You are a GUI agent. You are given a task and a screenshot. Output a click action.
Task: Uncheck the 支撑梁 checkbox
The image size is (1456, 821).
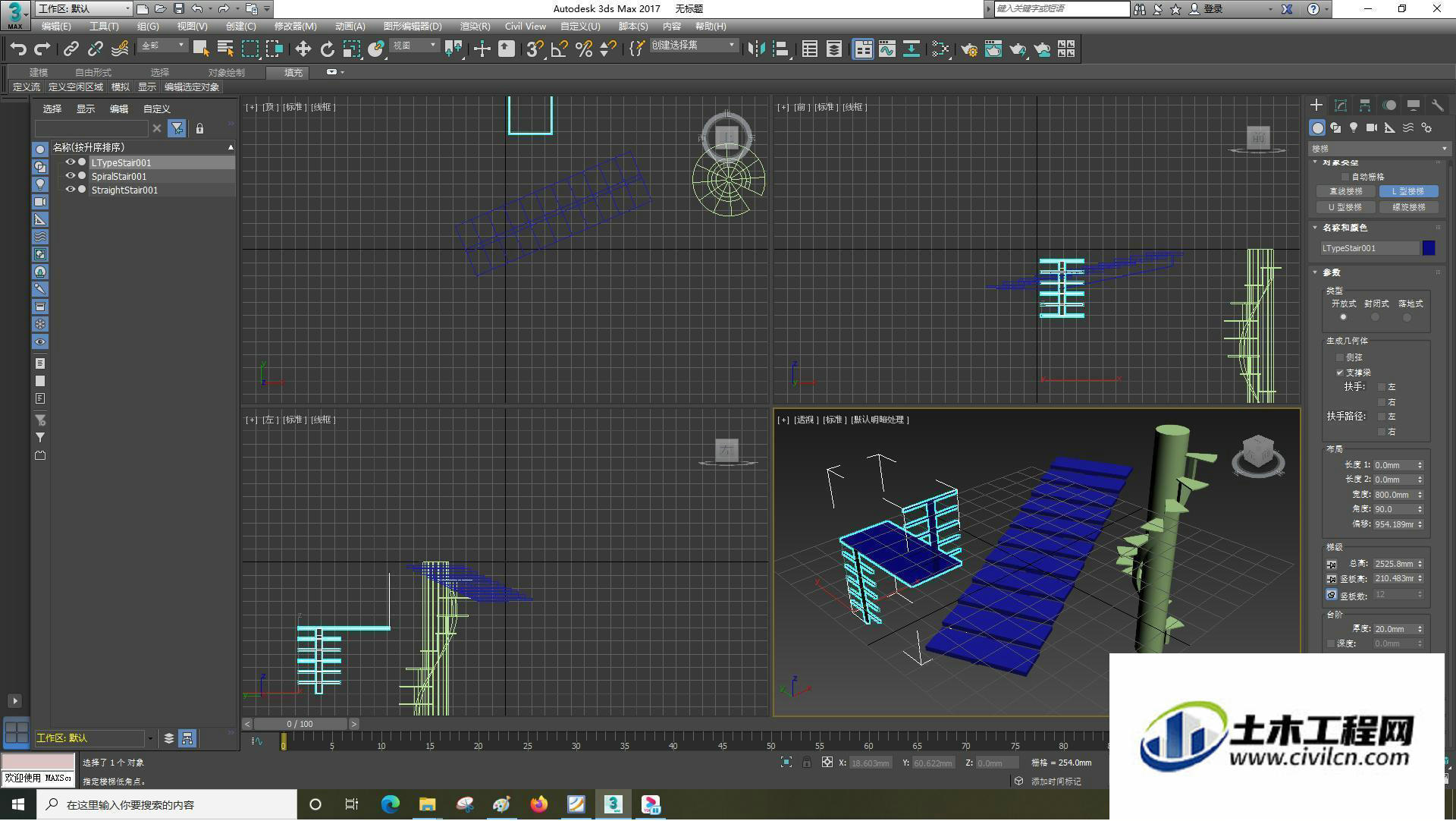(1340, 373)
